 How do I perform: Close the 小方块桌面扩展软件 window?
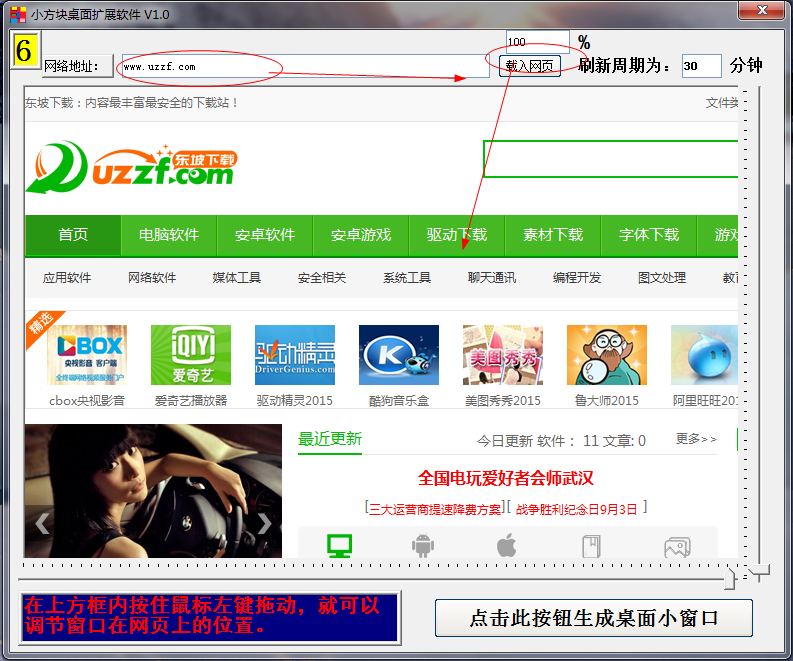763,10
